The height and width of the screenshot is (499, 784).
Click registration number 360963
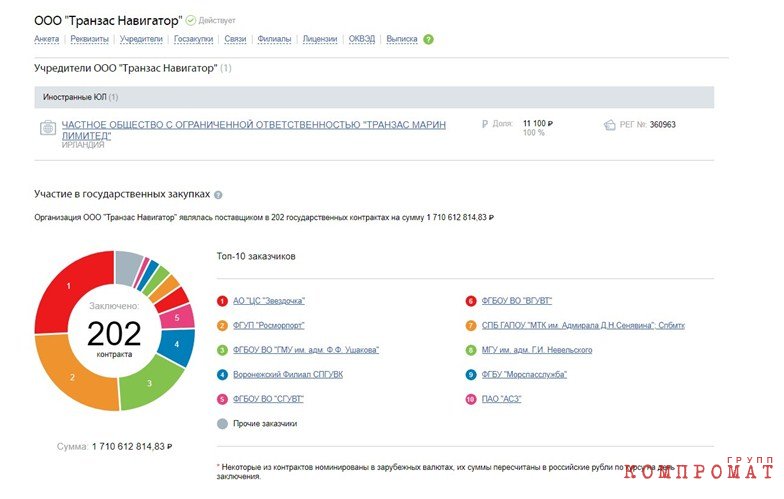click(x=662, y=124)
